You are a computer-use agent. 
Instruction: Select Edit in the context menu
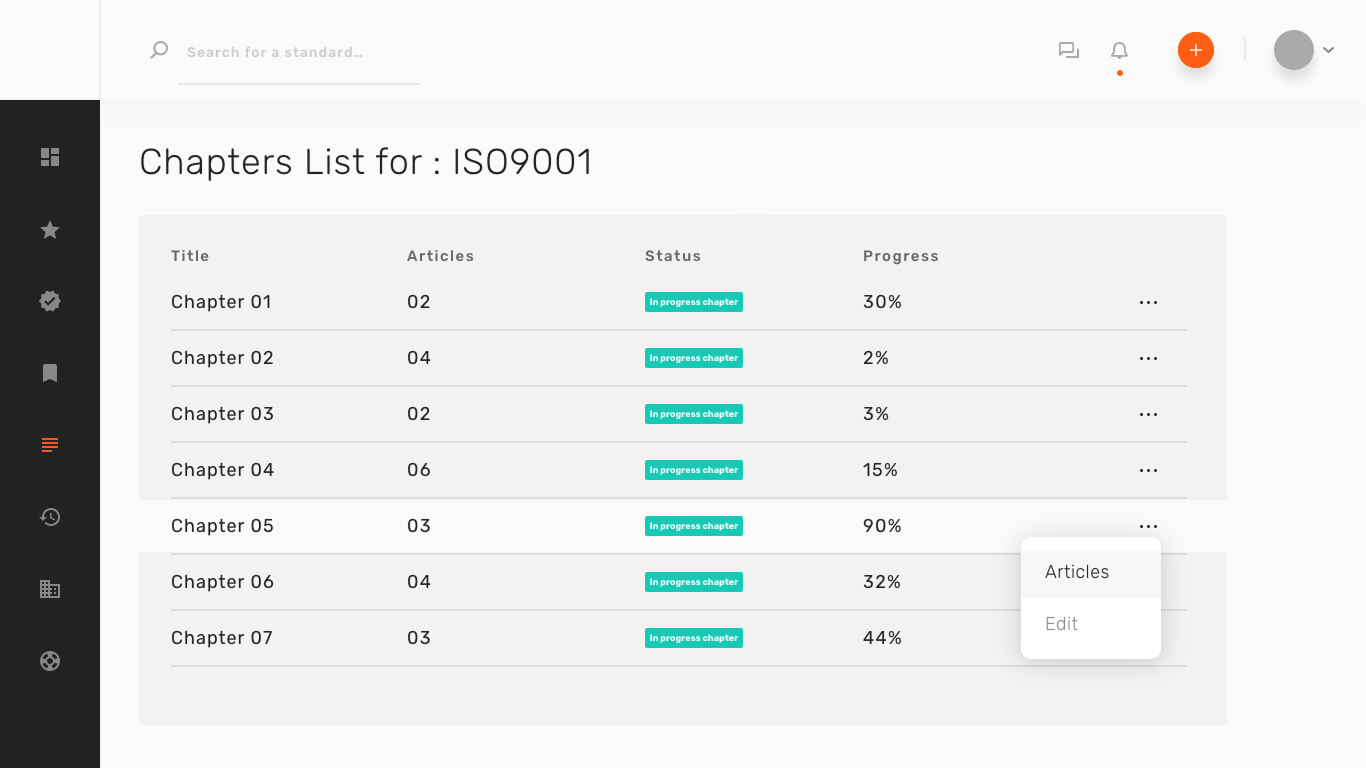1061,624
